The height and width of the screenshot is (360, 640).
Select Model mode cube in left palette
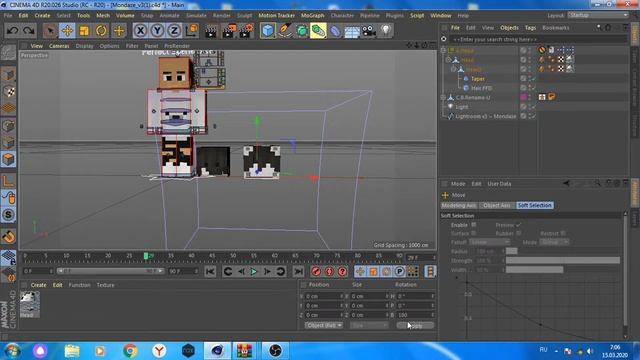(x=9, y=74)
